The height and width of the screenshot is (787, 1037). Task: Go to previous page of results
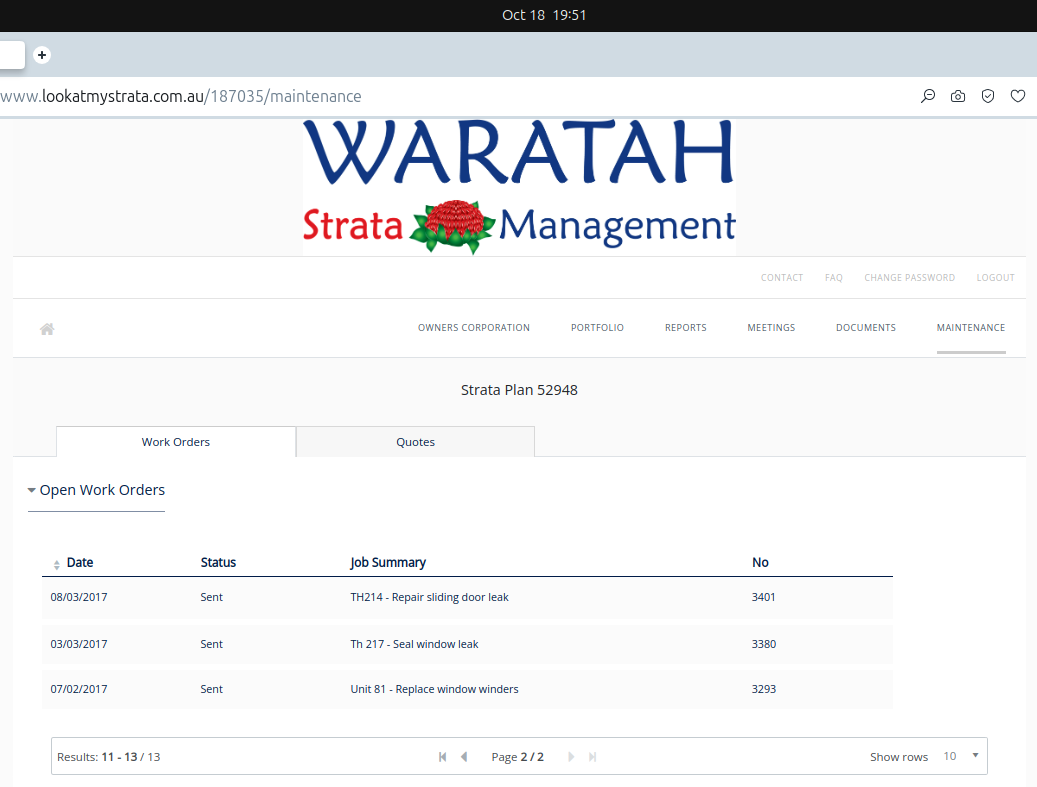464,757
